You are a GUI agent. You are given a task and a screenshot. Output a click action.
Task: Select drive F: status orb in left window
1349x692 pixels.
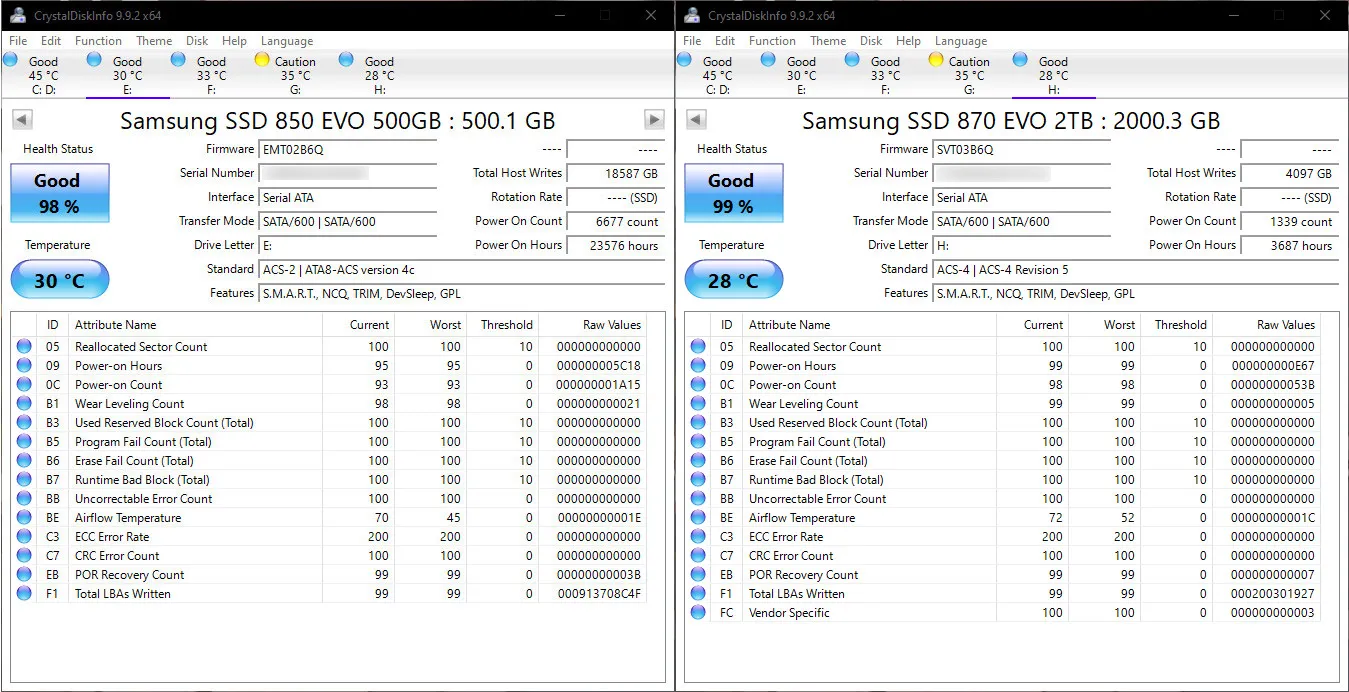178,60
